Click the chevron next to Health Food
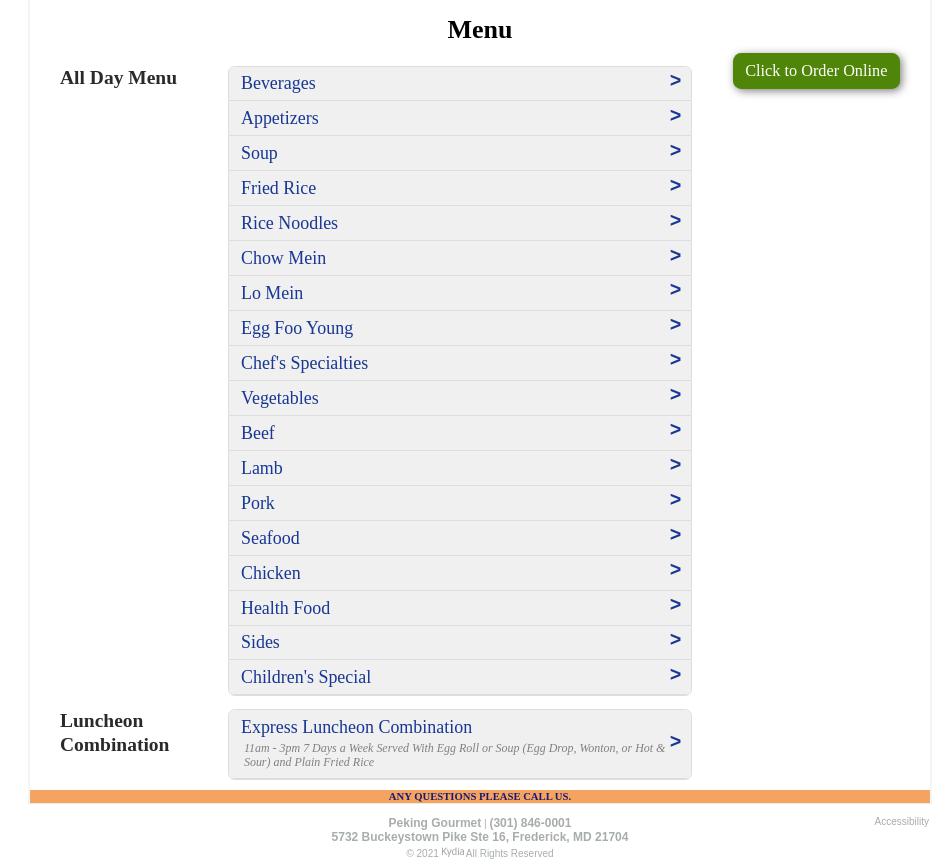 pyautogui.click(x=675, y=605)
